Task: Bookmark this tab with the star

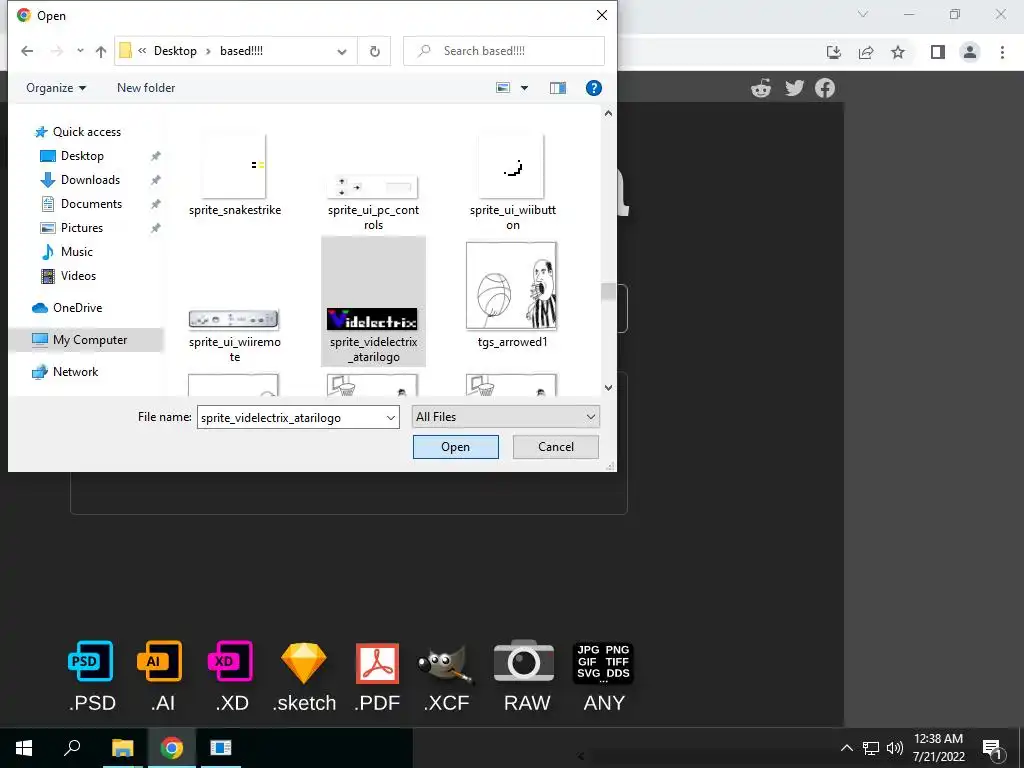Action: coord(898,52)
